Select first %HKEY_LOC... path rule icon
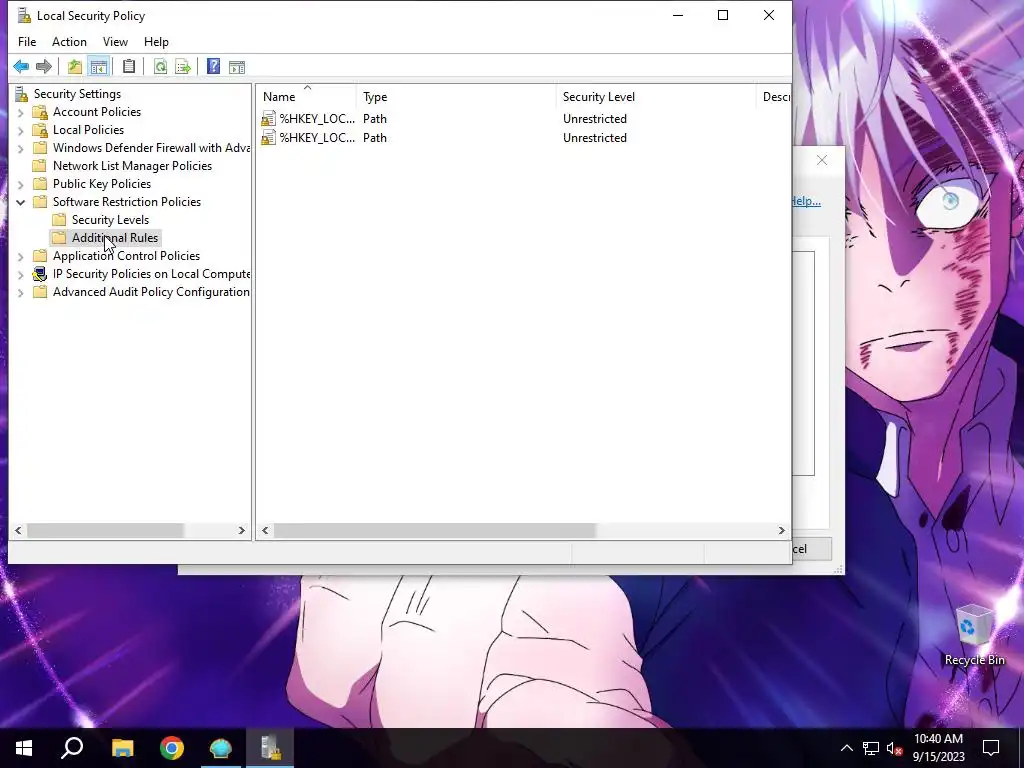Viewport: 1024px width, 768px height. point(268,118)
